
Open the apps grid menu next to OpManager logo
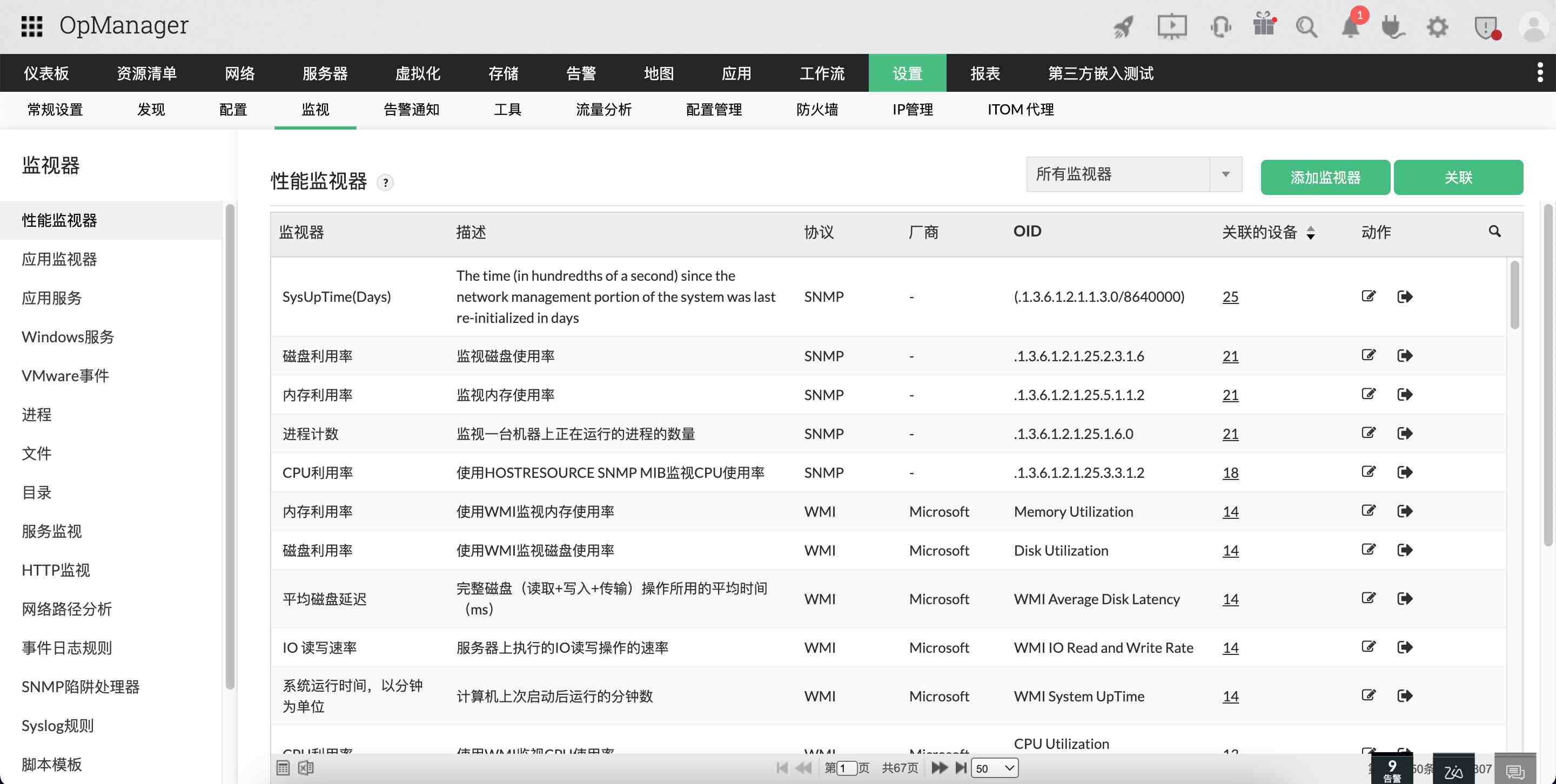click(31, 25)
